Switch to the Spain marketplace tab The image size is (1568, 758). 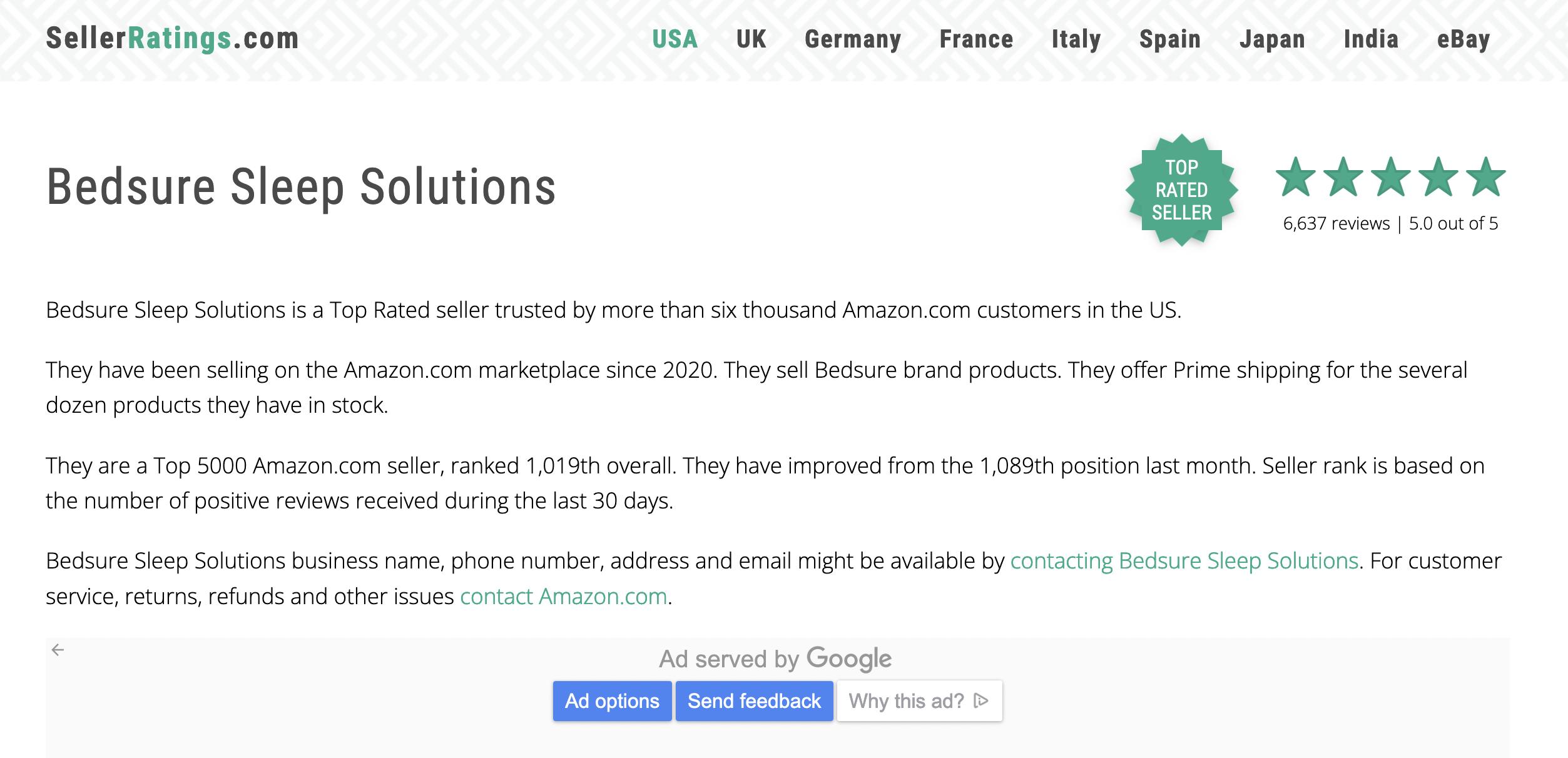1170,39
